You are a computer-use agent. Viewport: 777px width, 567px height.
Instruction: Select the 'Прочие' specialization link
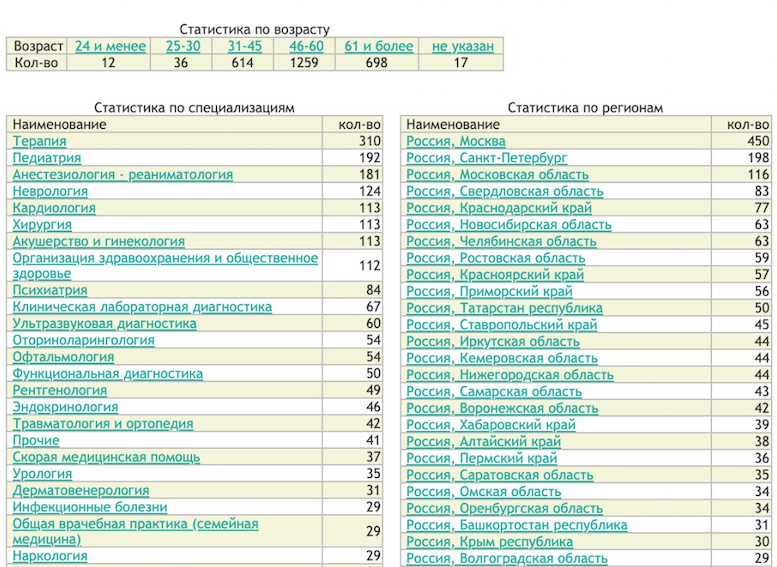tap(36, 441)
